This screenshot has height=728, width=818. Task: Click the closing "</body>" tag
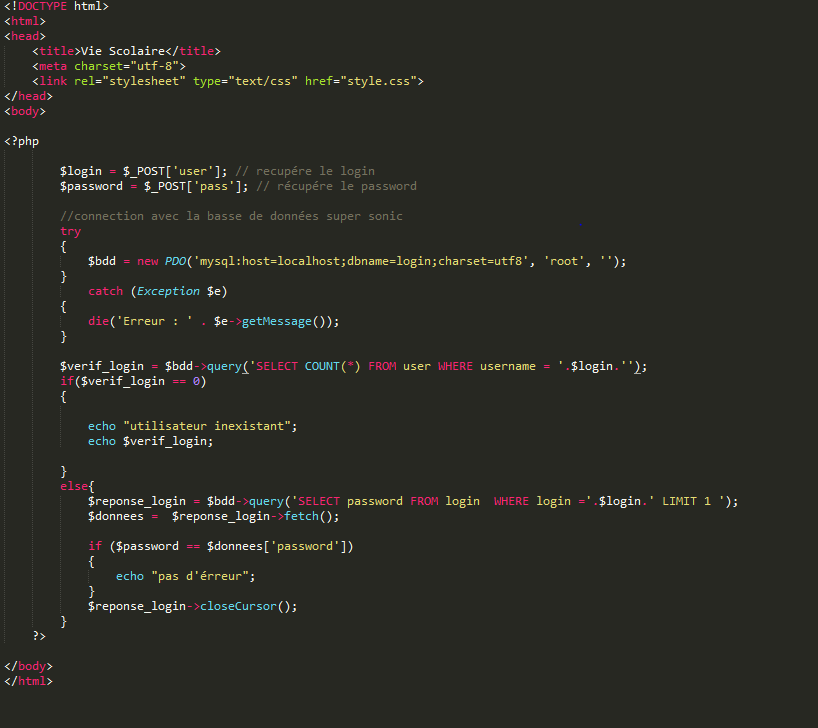point(29,666)
